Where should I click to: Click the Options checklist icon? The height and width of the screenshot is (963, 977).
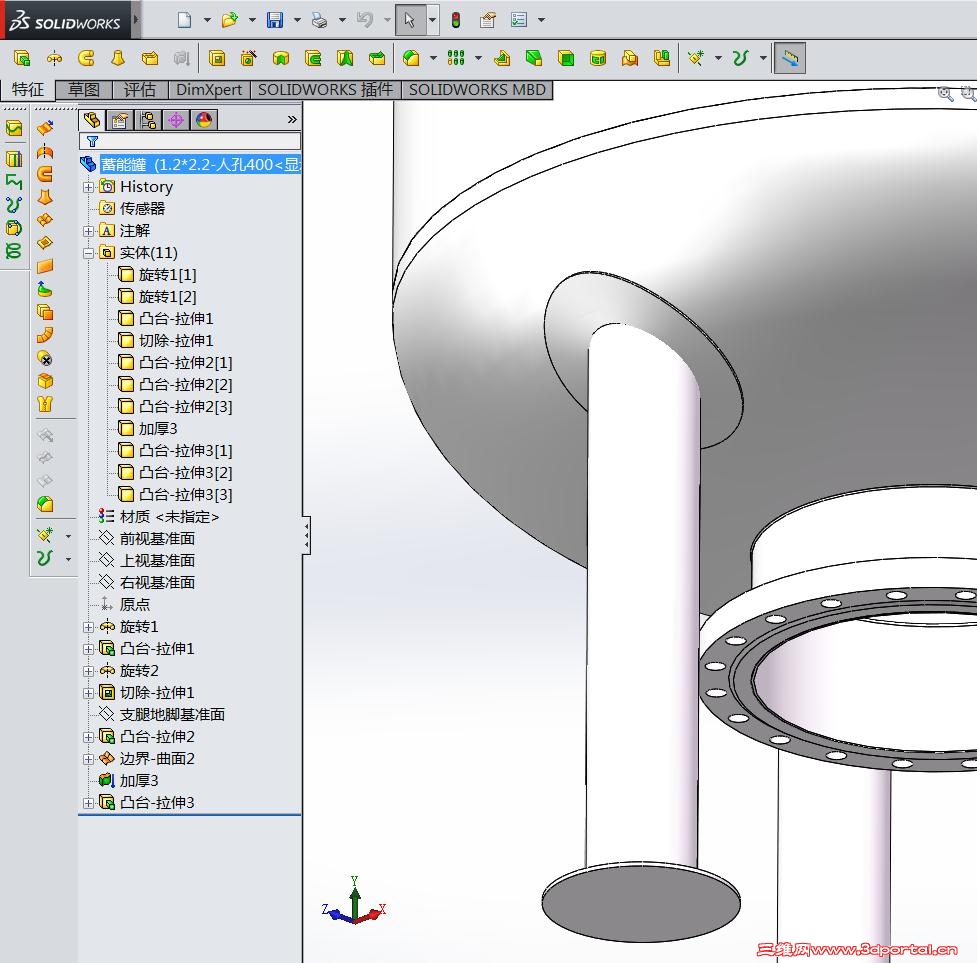[518, 20]
